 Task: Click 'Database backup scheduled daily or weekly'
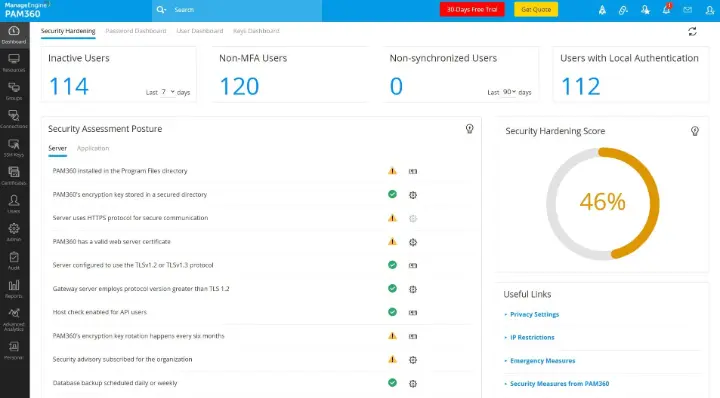tap(115, 383)
